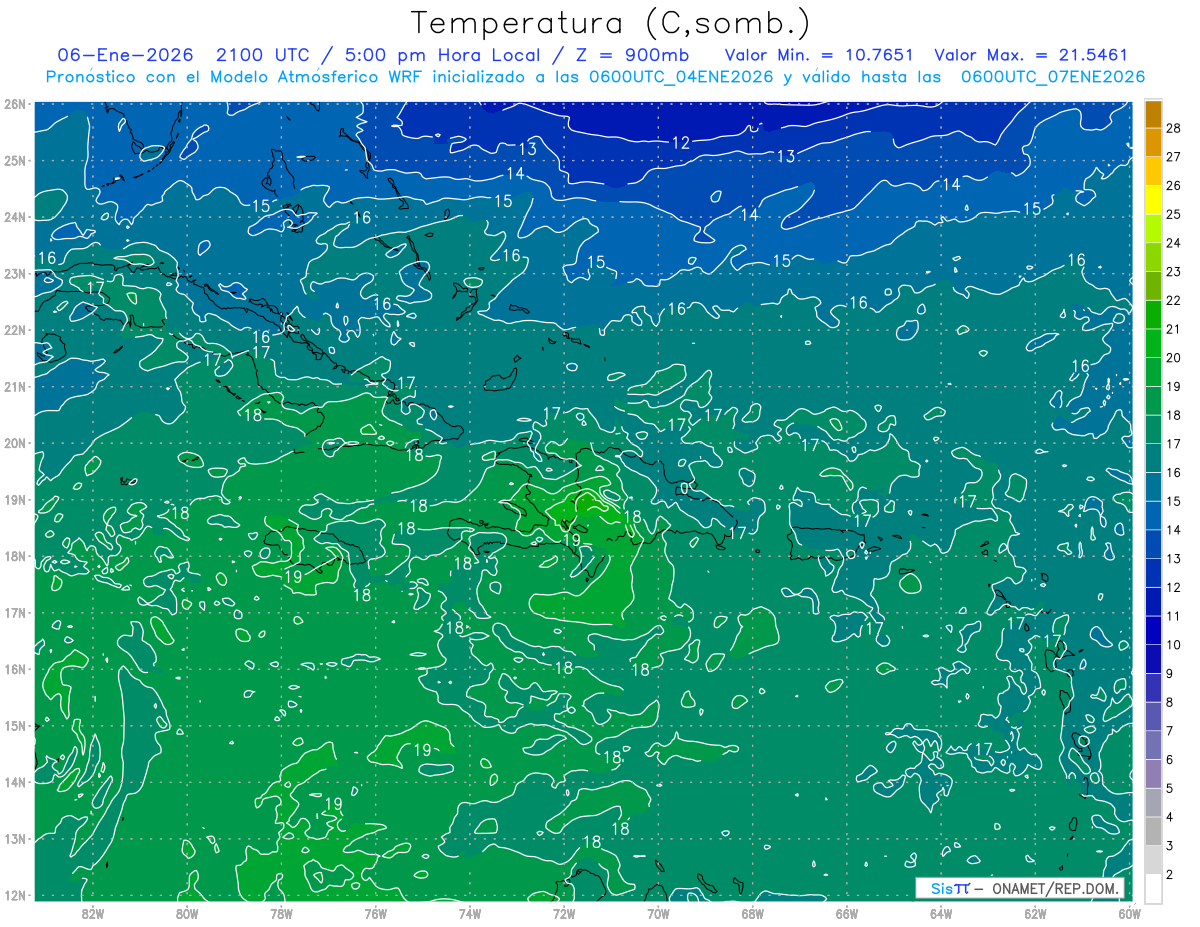The image size is (1200, 927).
Task: Click the '2' label on the color scale
Action: click(1170, 874)
